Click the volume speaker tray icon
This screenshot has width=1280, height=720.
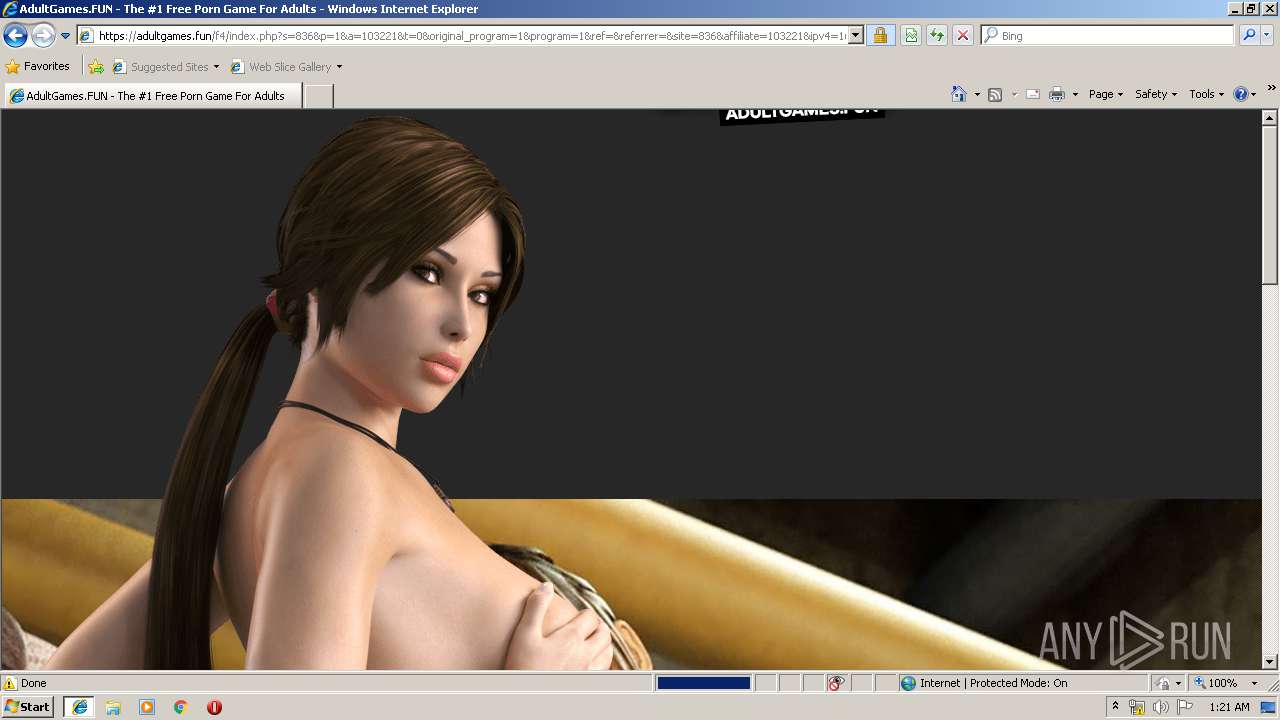pos(1160,707)
